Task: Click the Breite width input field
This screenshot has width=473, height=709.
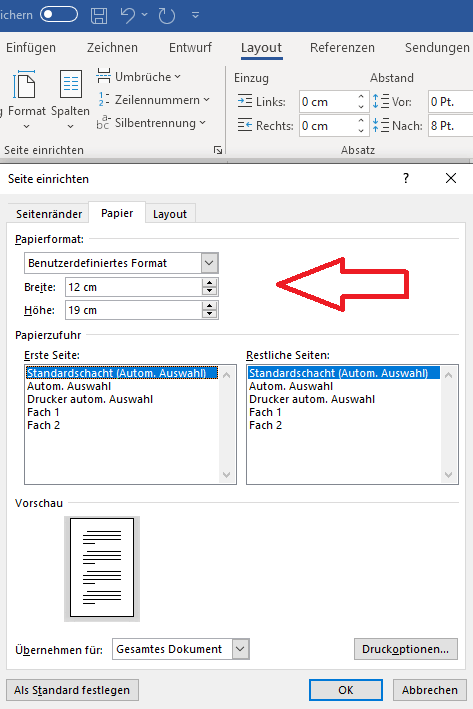Action: (x=134, y=287)
